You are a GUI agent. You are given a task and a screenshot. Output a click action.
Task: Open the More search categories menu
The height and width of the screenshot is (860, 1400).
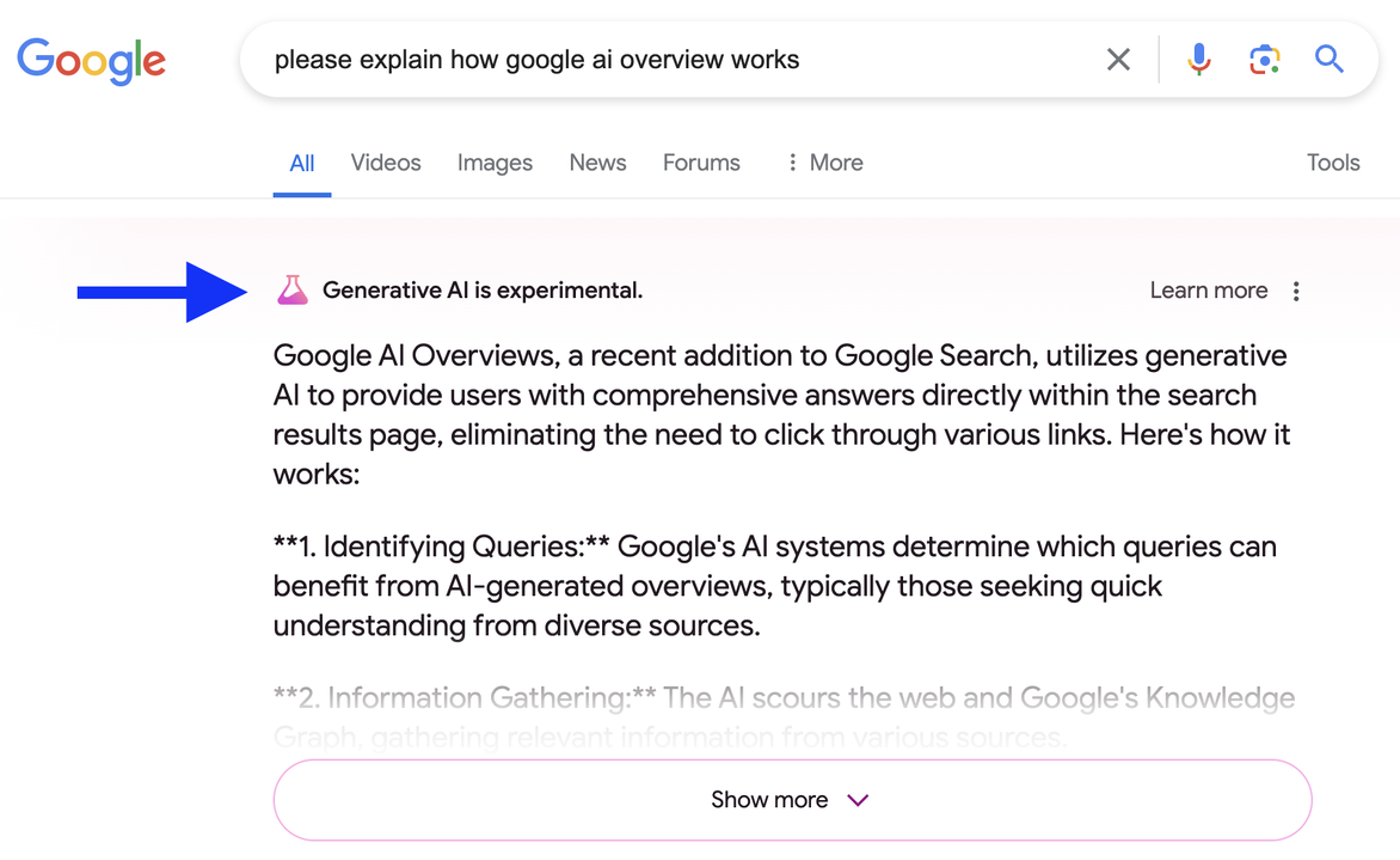pos(822,162)
